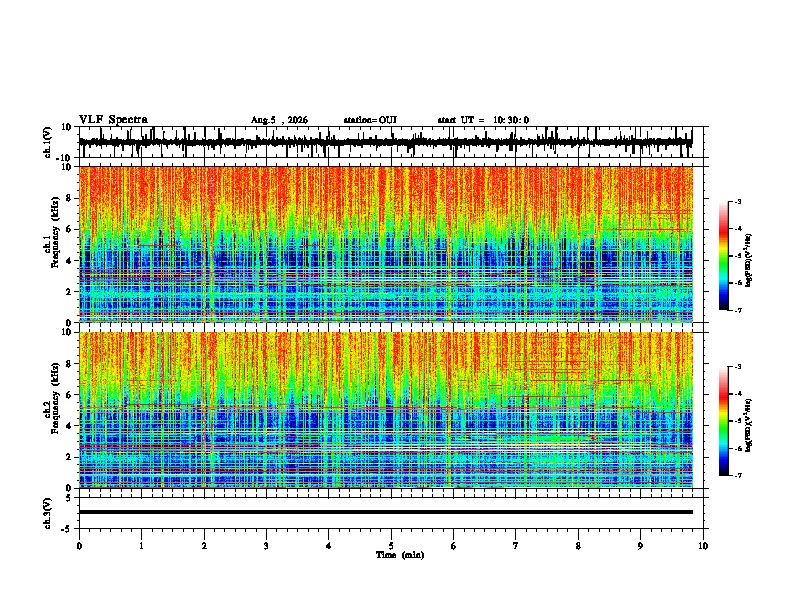The width and height of the screenshot is (792, 612).
Task: Click the "-6" label on ch.2 color bar
Action: 738,448
